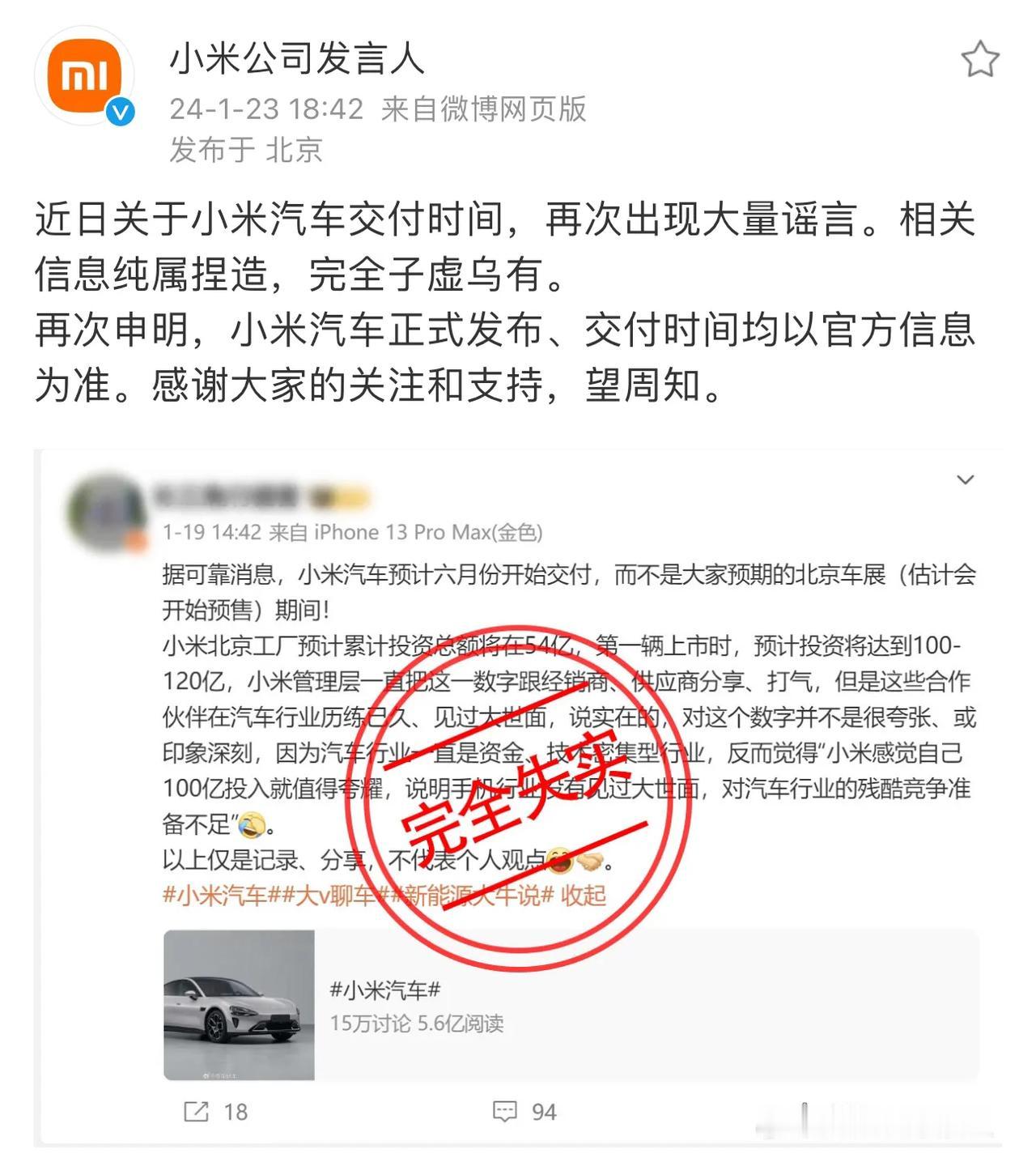1036x1162 pixels.
Task: Open comments via speech bubble icon
Action: click(x=505, y=1111)
